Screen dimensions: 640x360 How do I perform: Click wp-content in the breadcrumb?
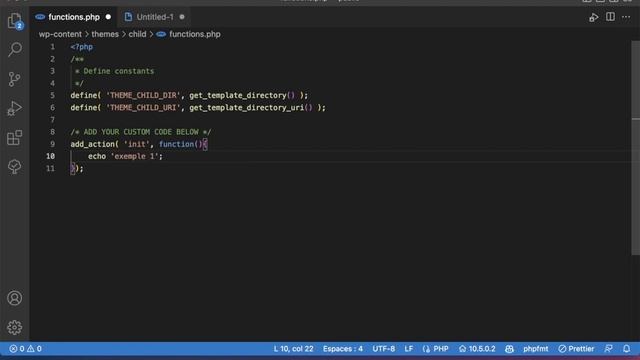(60, 34)
